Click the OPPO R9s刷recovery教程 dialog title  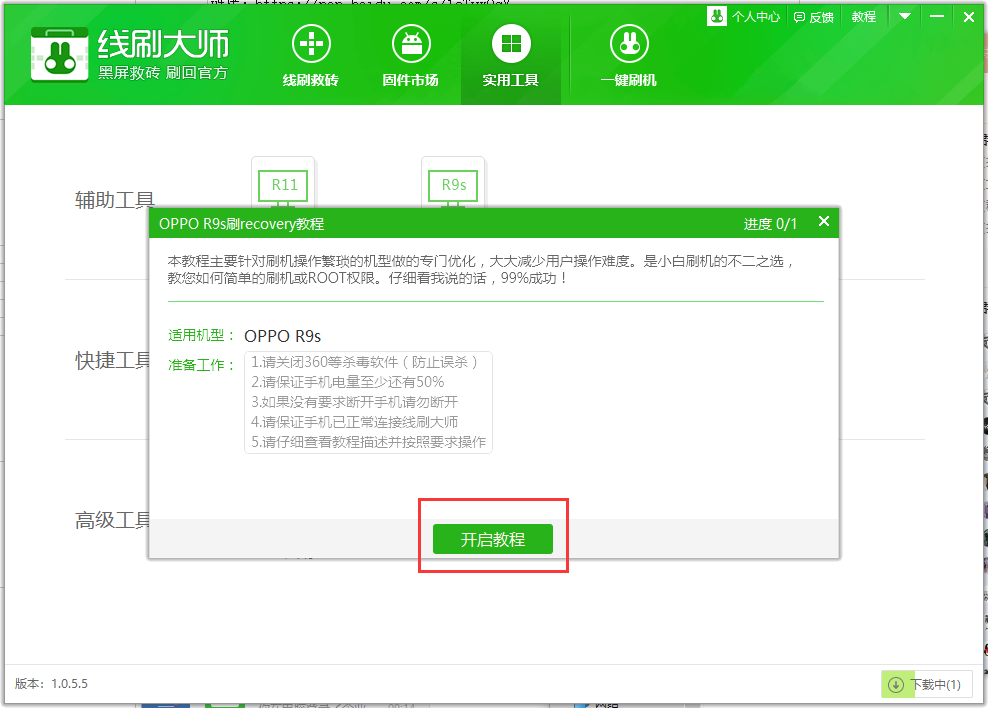[x=241, y=224]
